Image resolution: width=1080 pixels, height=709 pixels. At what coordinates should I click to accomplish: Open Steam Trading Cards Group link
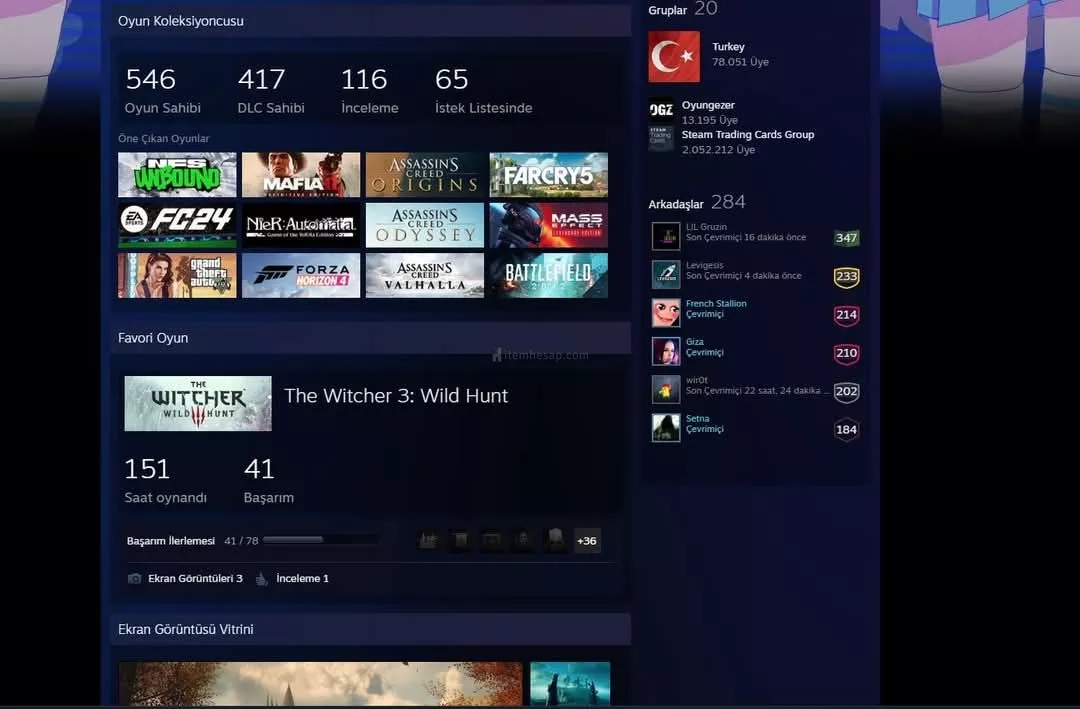(x=747, y=135)
